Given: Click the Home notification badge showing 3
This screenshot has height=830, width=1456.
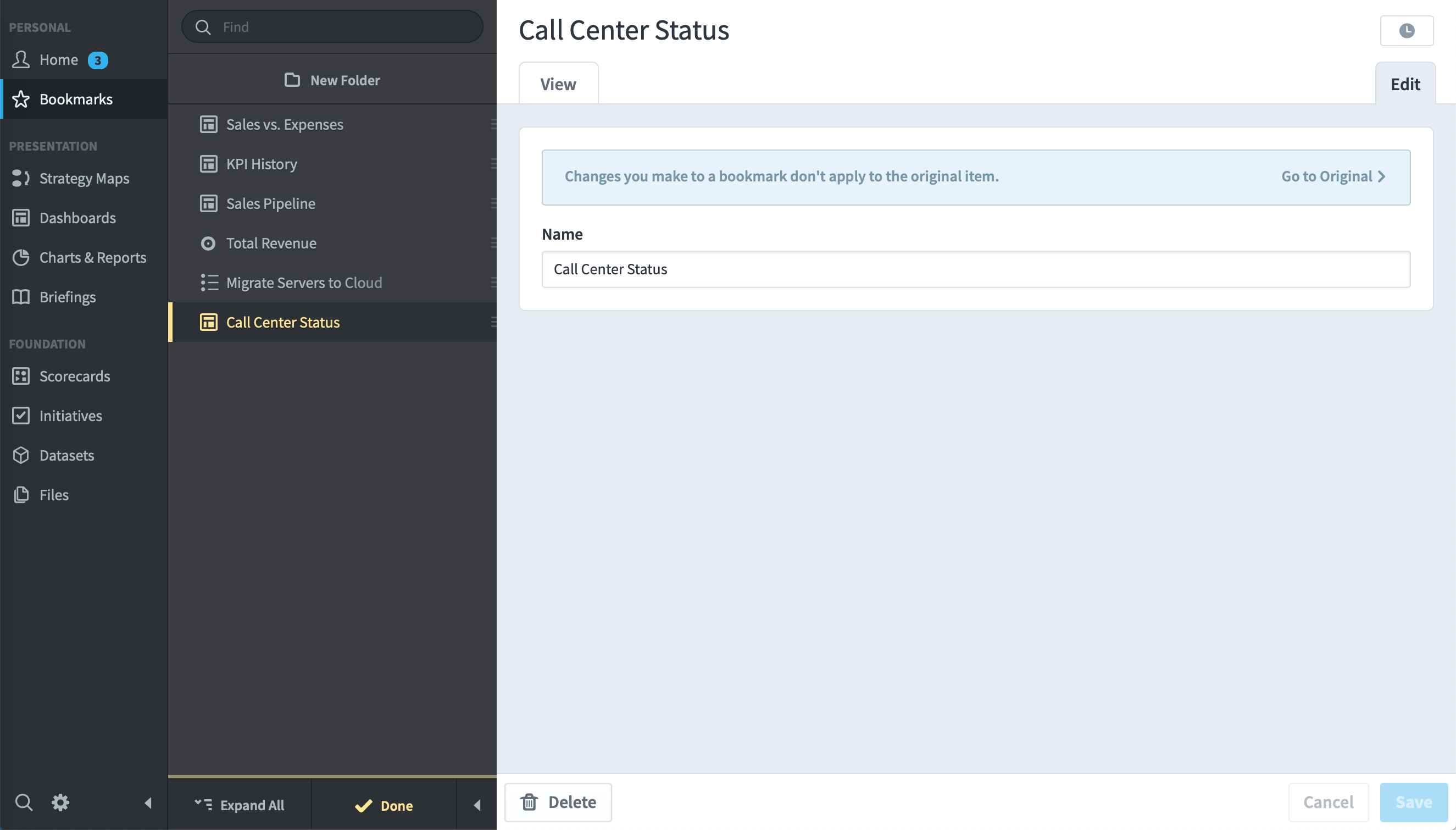Looking at the screenshot, I should (98, 60).
